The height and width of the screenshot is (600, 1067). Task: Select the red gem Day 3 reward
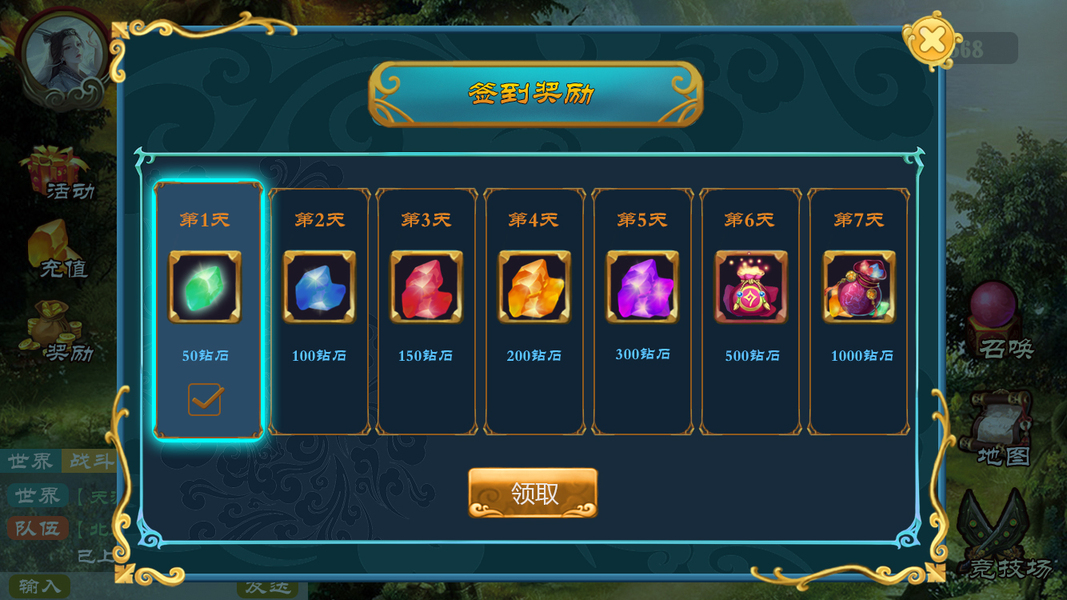[x=427, y=286]
